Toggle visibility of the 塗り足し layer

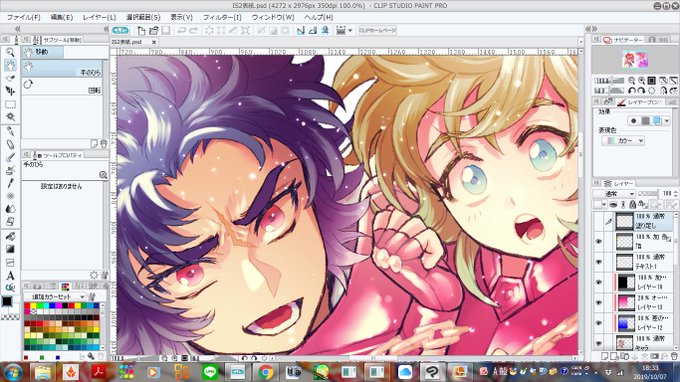[599, 221]
